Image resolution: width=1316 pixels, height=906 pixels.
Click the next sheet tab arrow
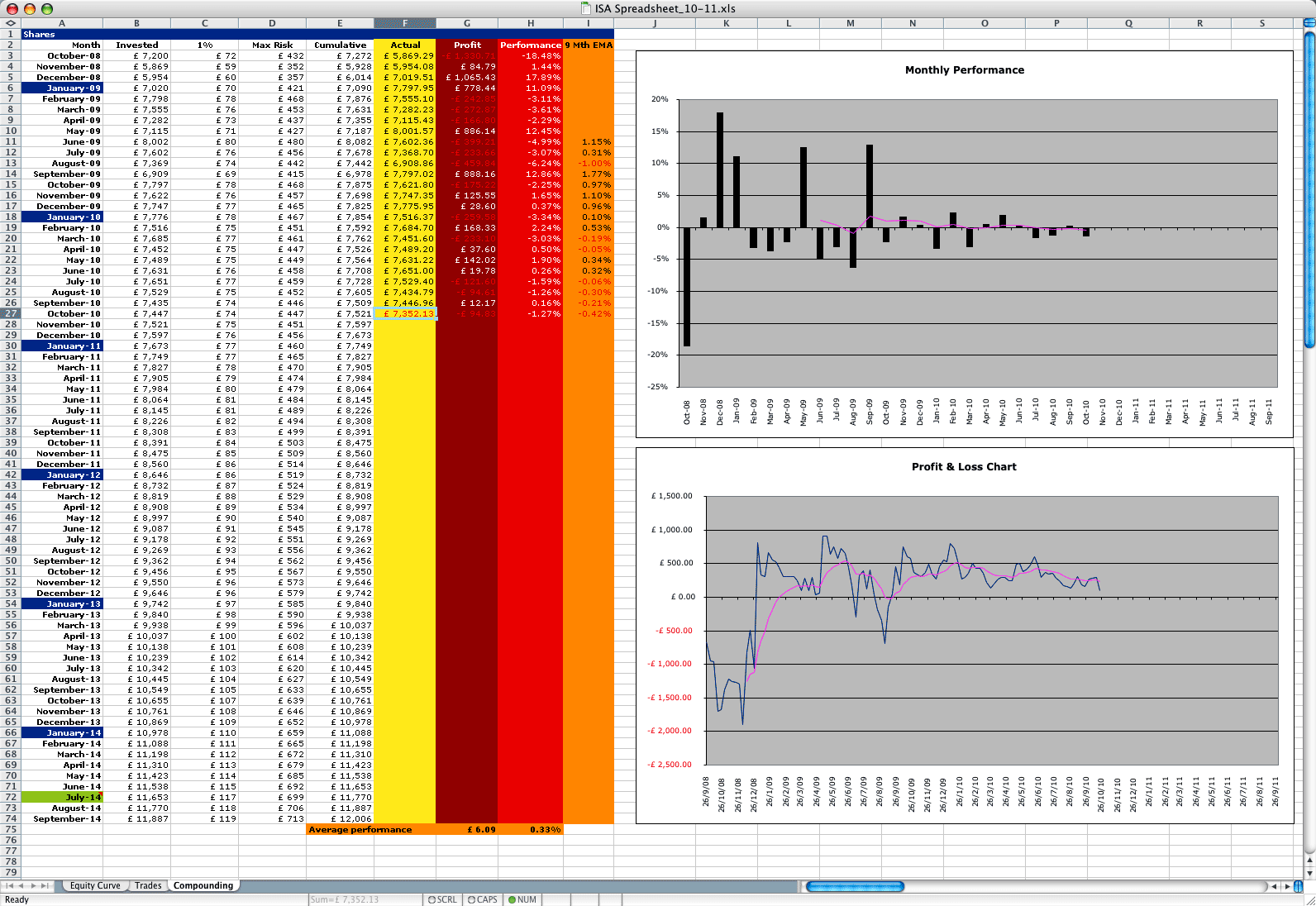pos(34,885)
